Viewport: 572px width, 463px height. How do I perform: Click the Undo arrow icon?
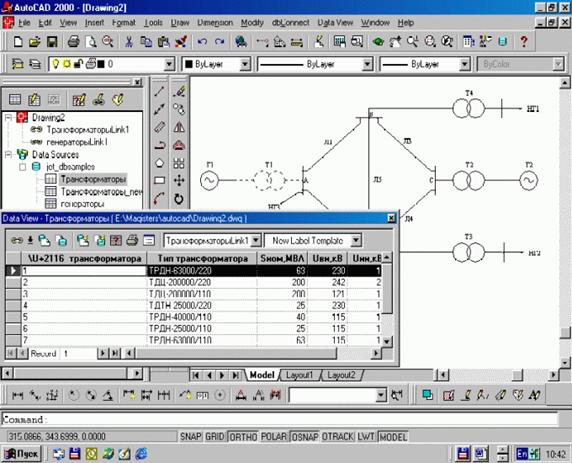(202, 42)
